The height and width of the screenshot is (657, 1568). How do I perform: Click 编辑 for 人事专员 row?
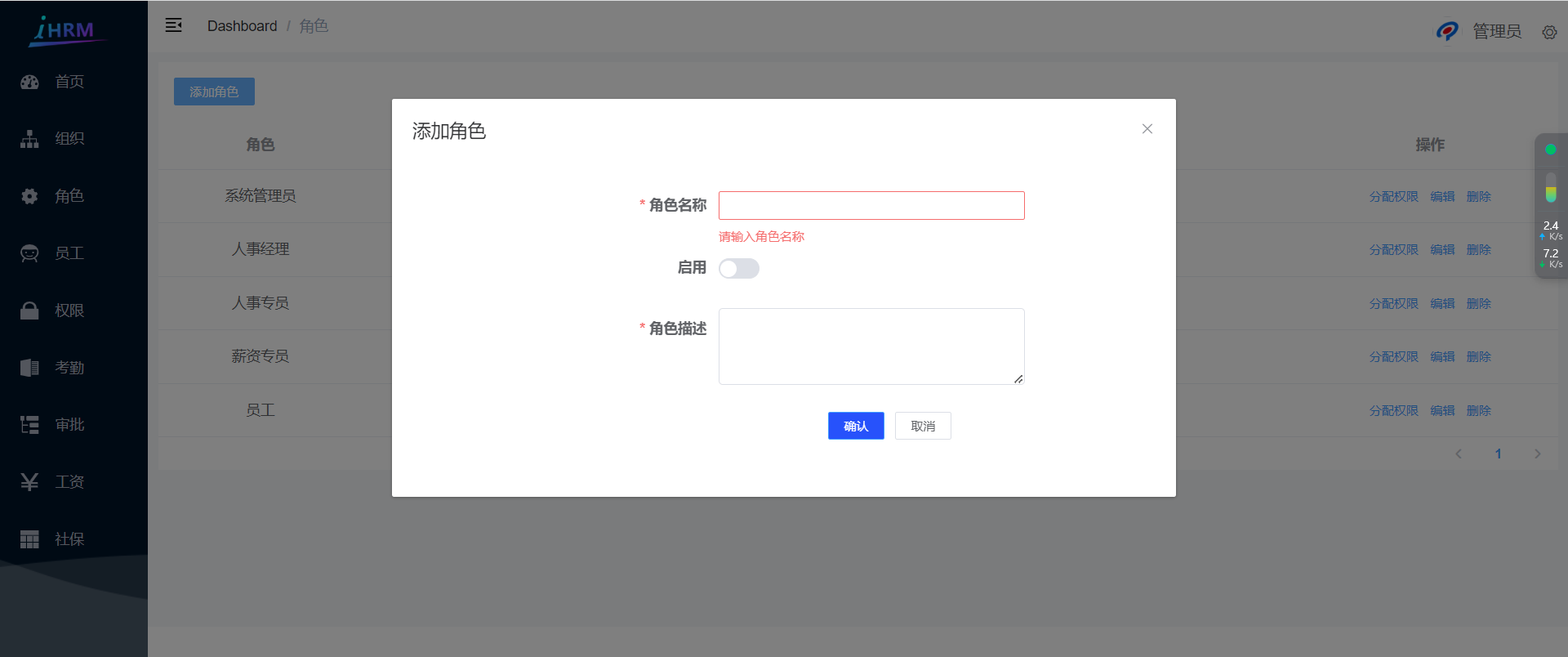pyautogui.click(x=1443, y=304)
